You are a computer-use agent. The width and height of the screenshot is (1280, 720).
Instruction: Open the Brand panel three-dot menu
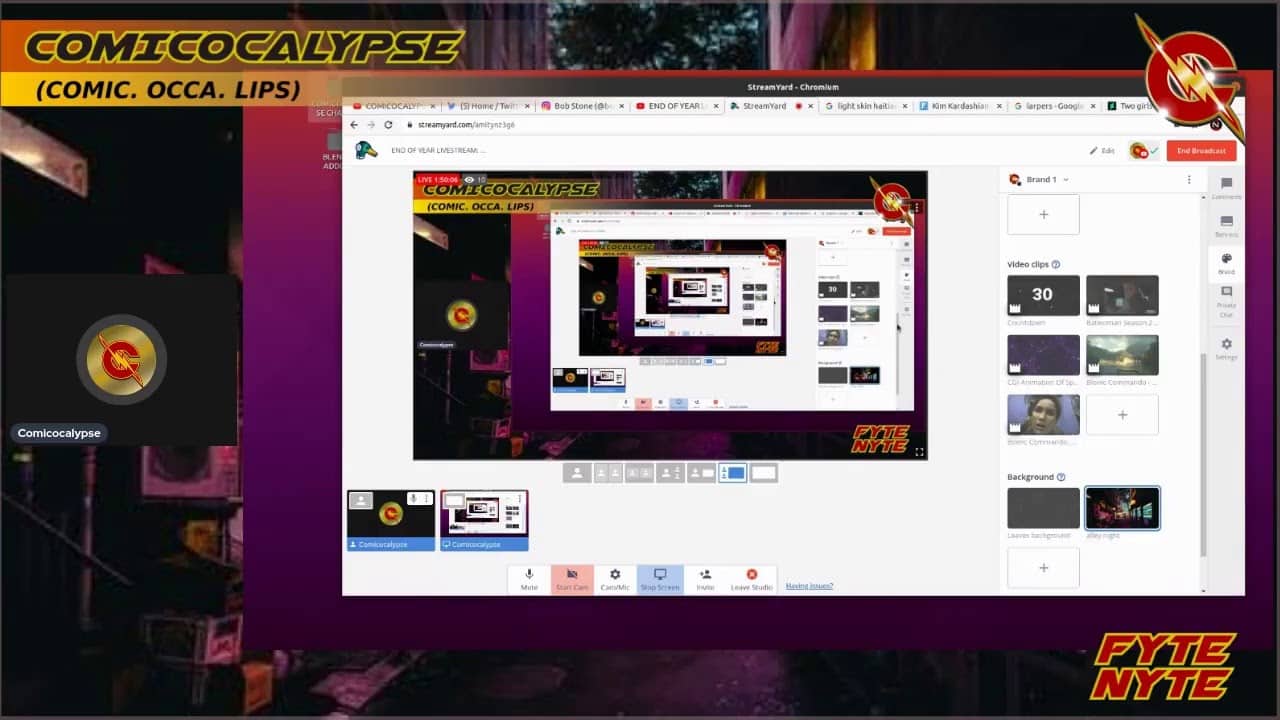pos(1189,180)
